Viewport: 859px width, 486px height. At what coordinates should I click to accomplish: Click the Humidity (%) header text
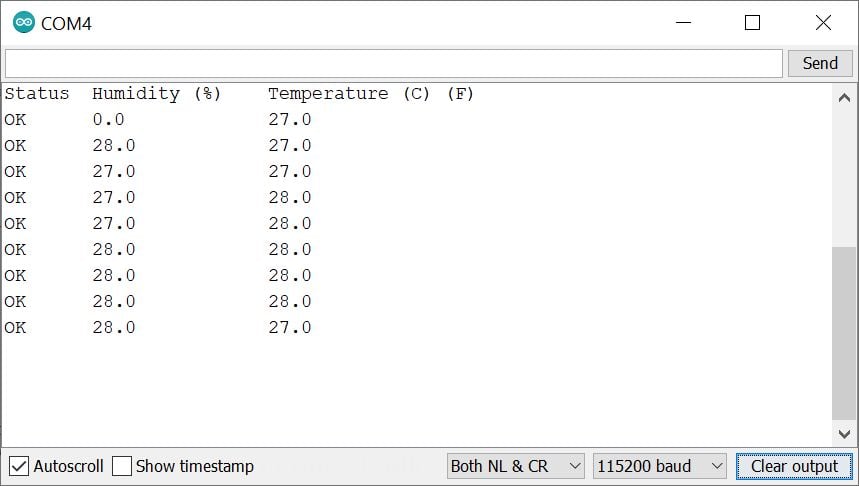(x=156, y=94)
